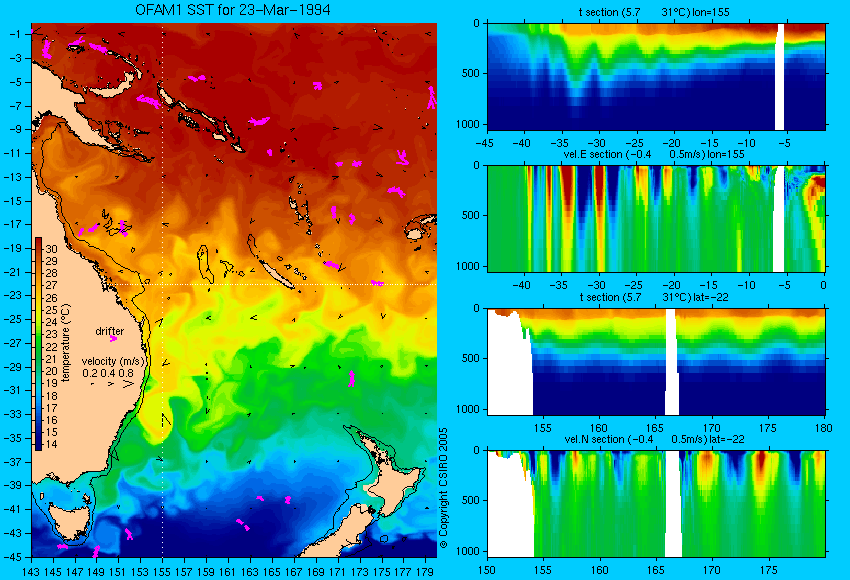Click the dark red top of the temperature colorbar
This screenshot has width=850, height=580.
tap(38, 243)
